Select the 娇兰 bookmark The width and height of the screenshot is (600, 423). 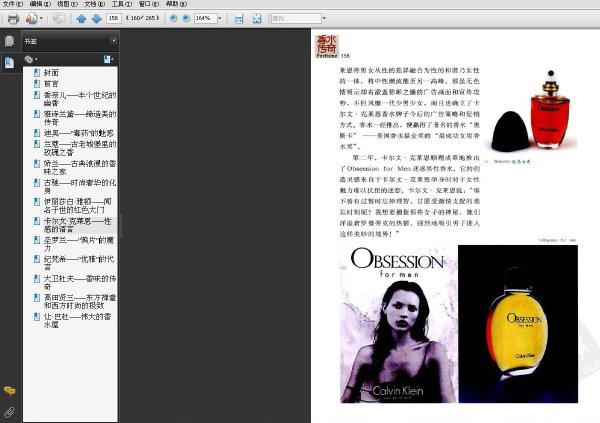pyautogui.click(x=80, y=167)
